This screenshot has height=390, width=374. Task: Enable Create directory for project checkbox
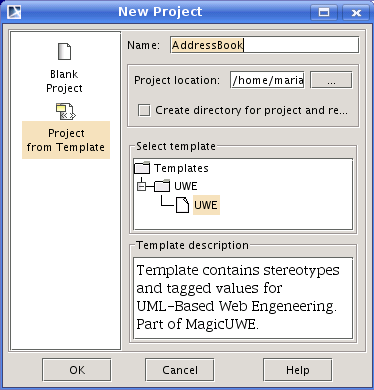pyautogui.click(x=144, y=110)
